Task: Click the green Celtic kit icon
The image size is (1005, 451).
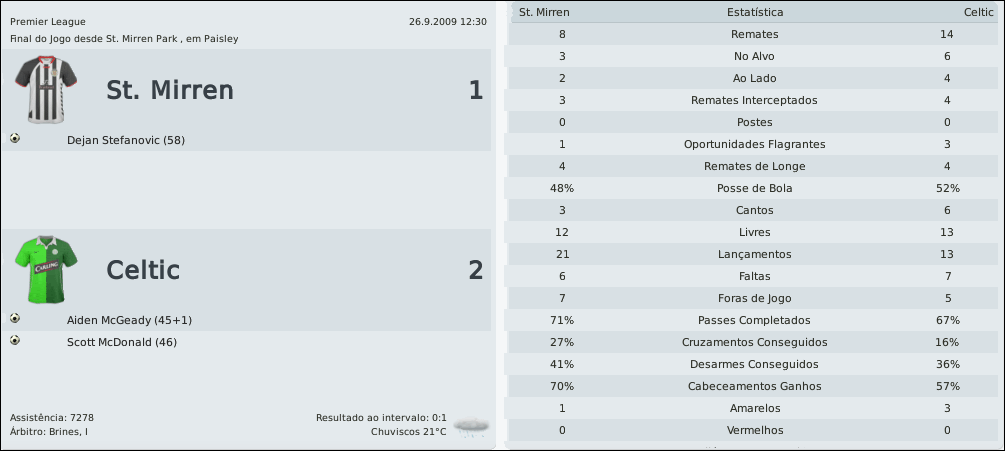Action: click(x=40, y=269)
